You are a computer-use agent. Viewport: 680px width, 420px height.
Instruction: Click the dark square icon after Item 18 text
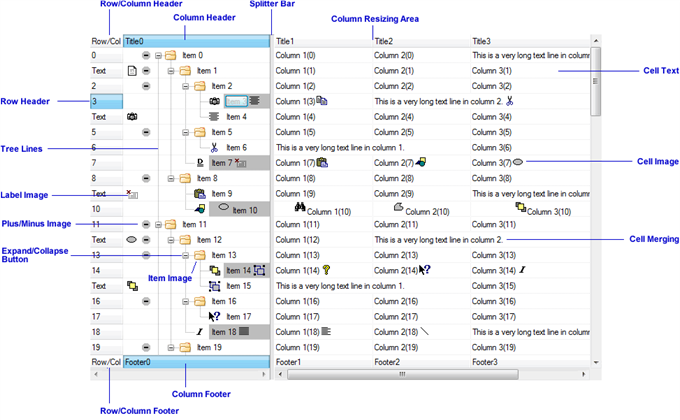click(244, 331)
